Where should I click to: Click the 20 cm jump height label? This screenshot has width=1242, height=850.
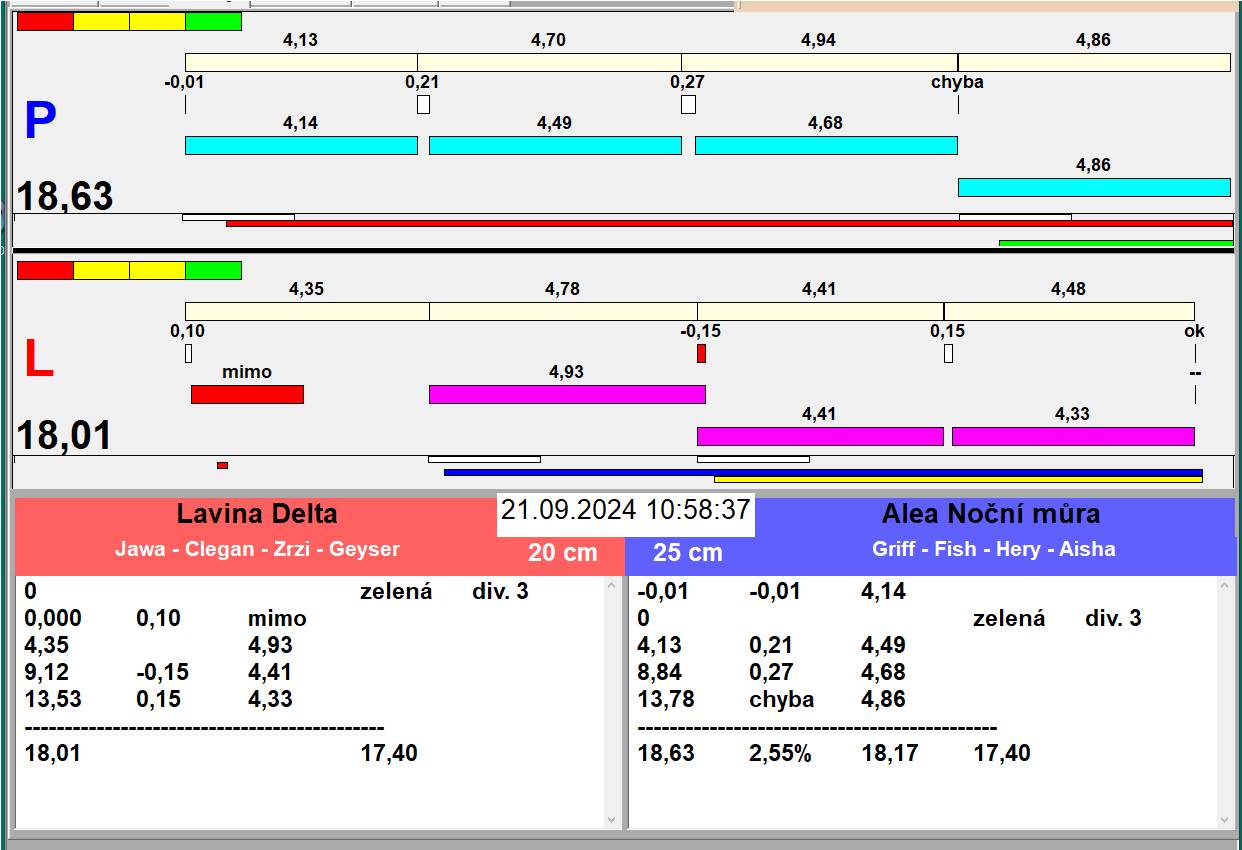[x=562, y=553]
